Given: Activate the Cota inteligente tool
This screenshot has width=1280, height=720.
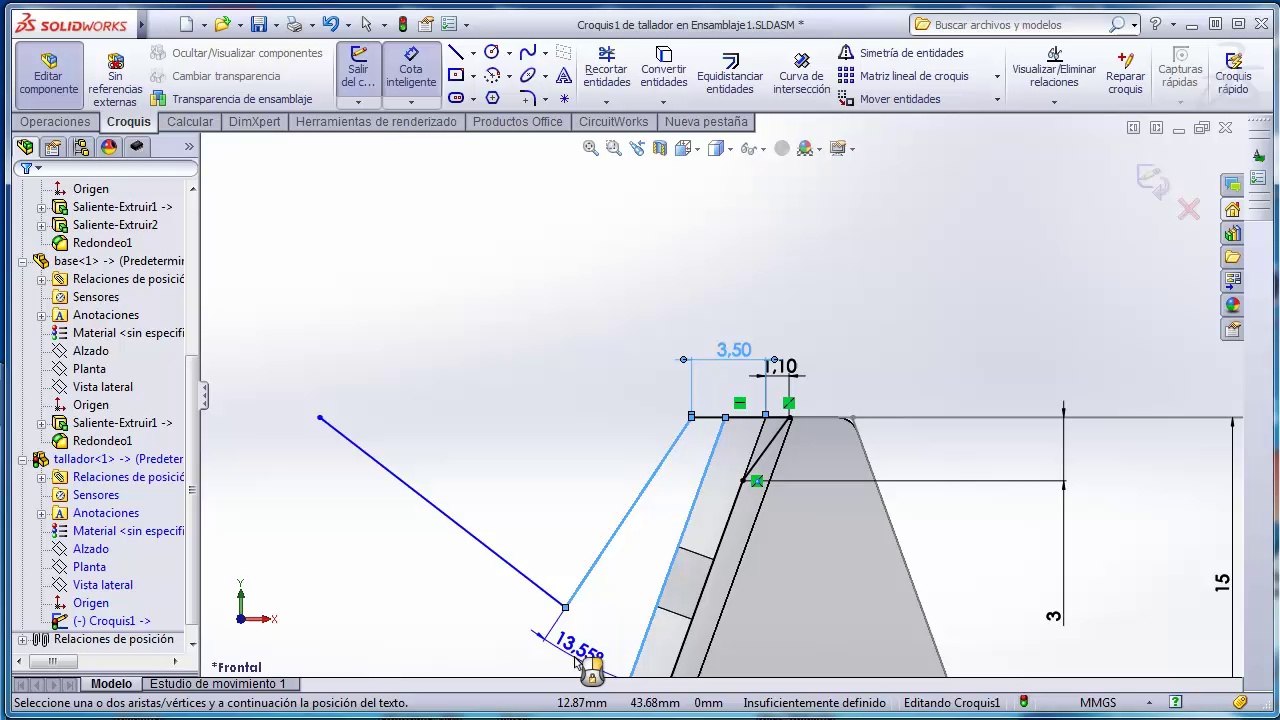Looking at the screenshot, I should point(411,67).
